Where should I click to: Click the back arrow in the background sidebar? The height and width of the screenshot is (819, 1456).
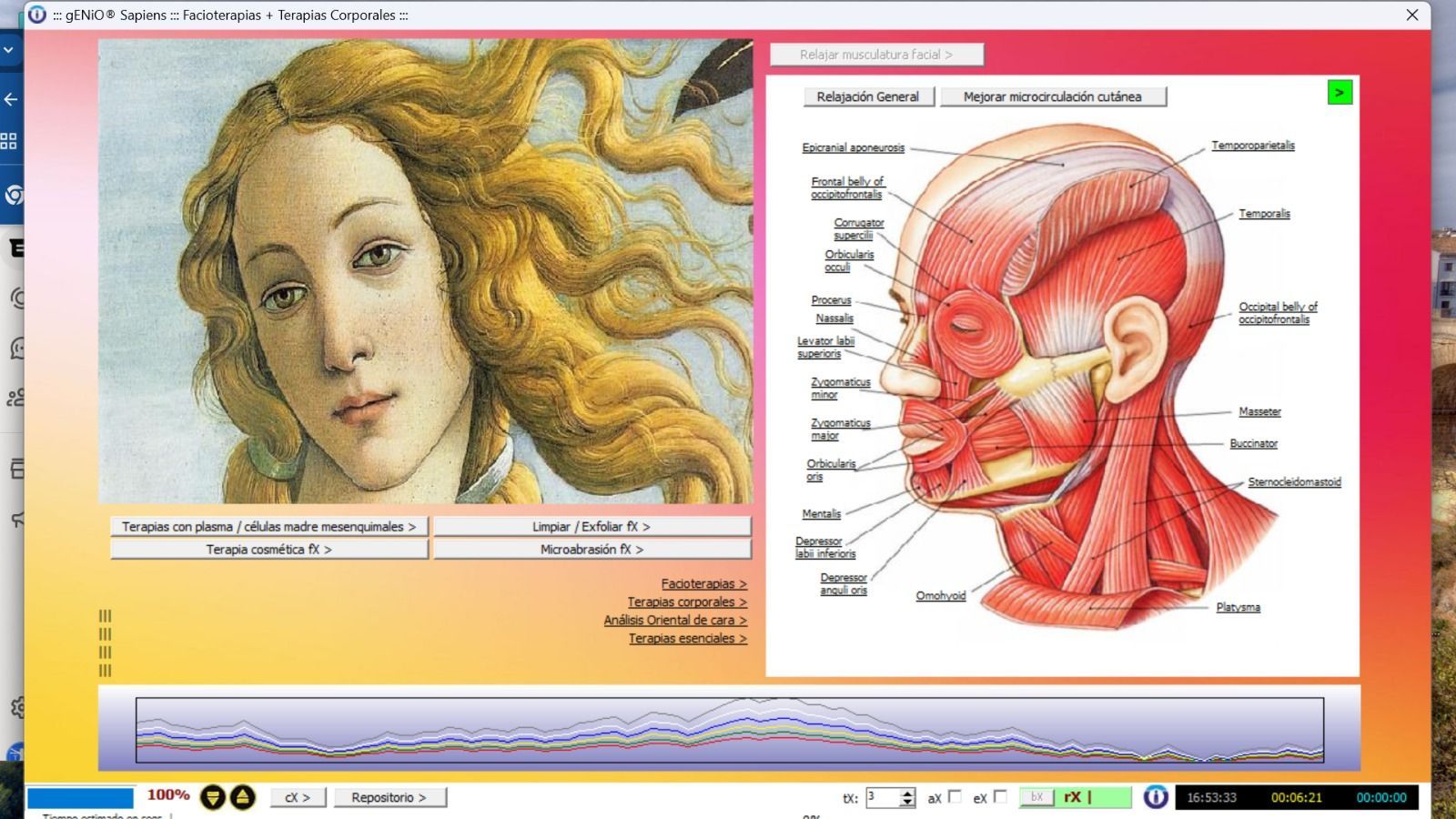pos(11,99)
